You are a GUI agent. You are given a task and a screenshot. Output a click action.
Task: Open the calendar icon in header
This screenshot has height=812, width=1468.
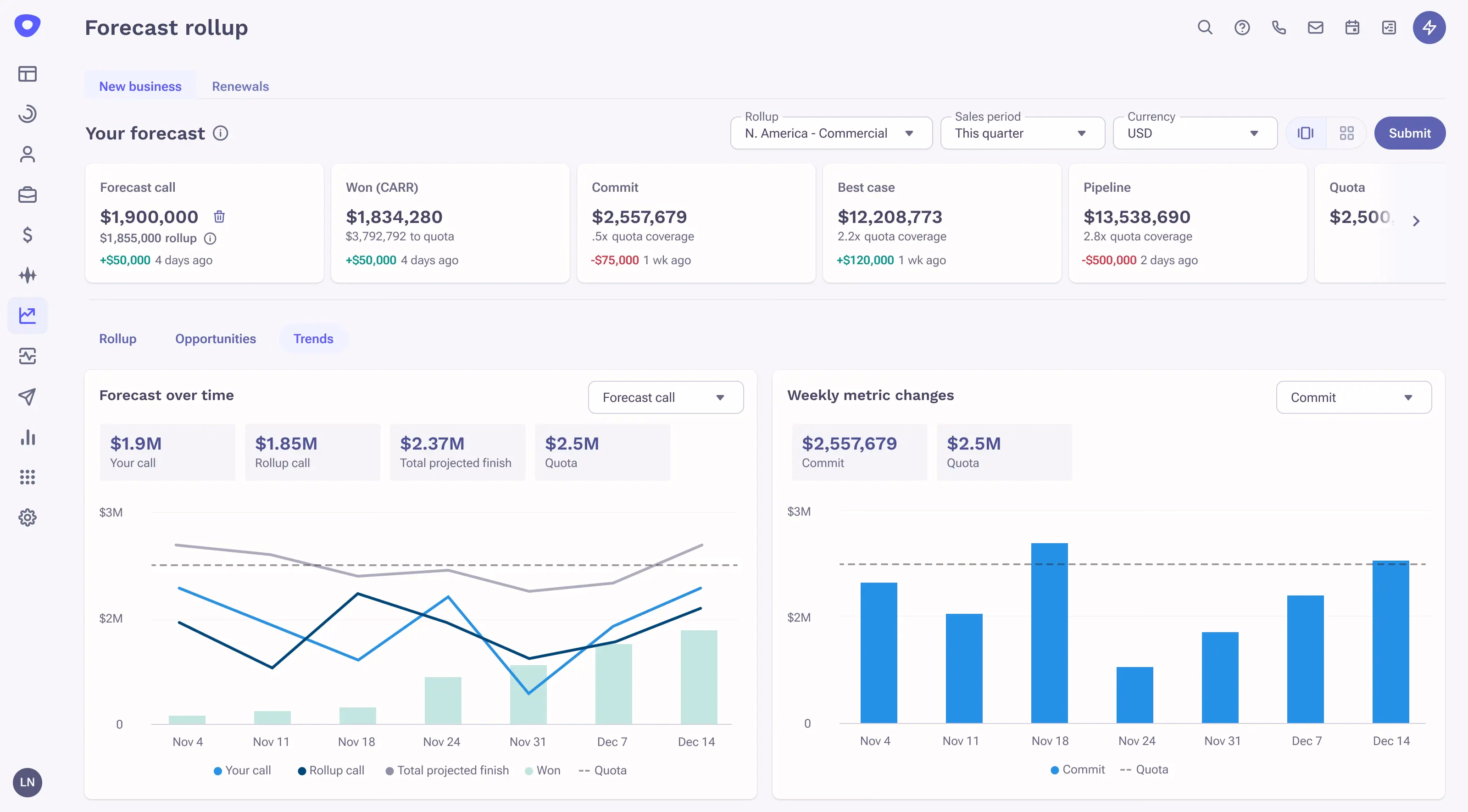pos(1352,28)
